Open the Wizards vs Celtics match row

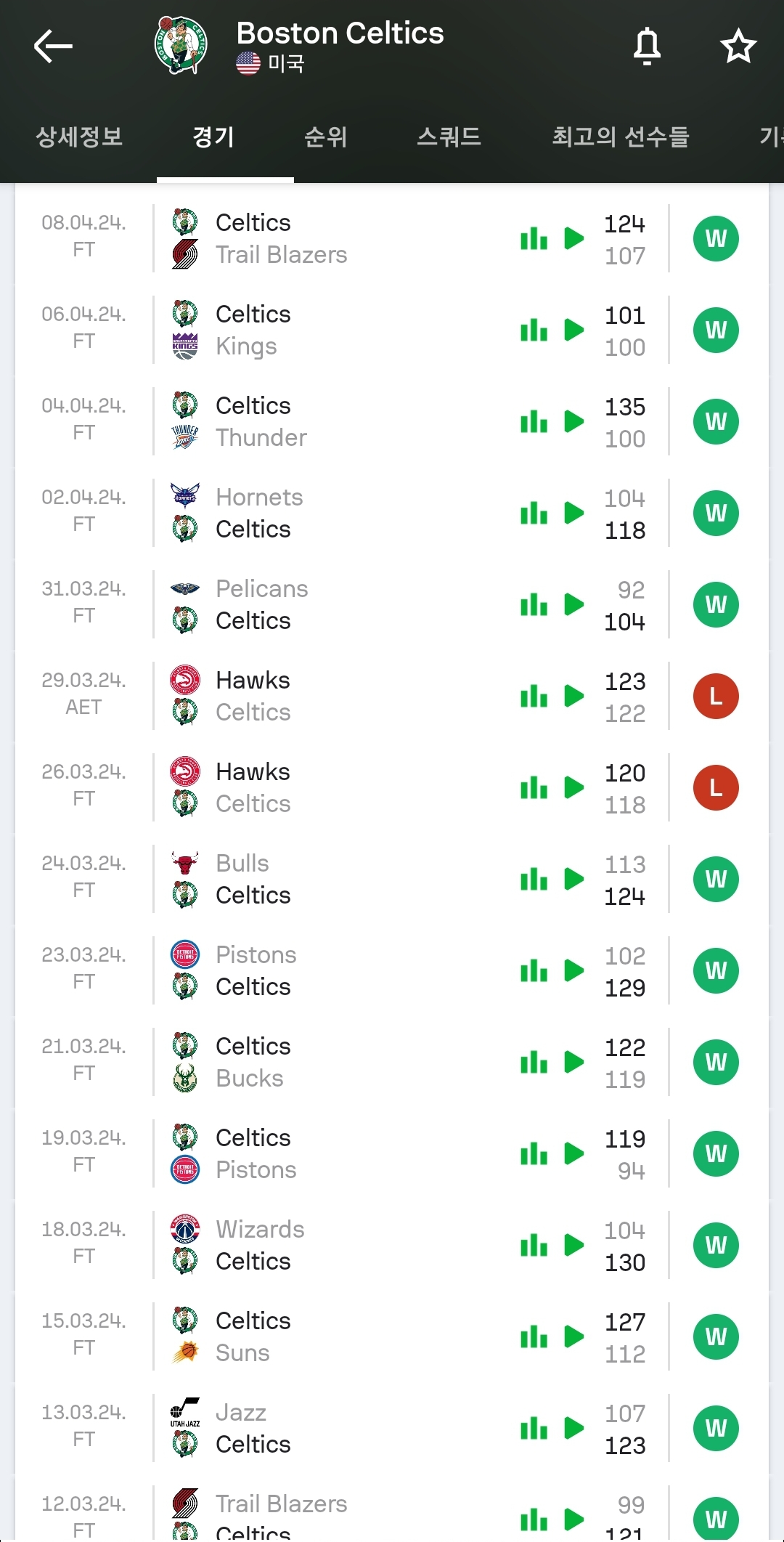327,1245
